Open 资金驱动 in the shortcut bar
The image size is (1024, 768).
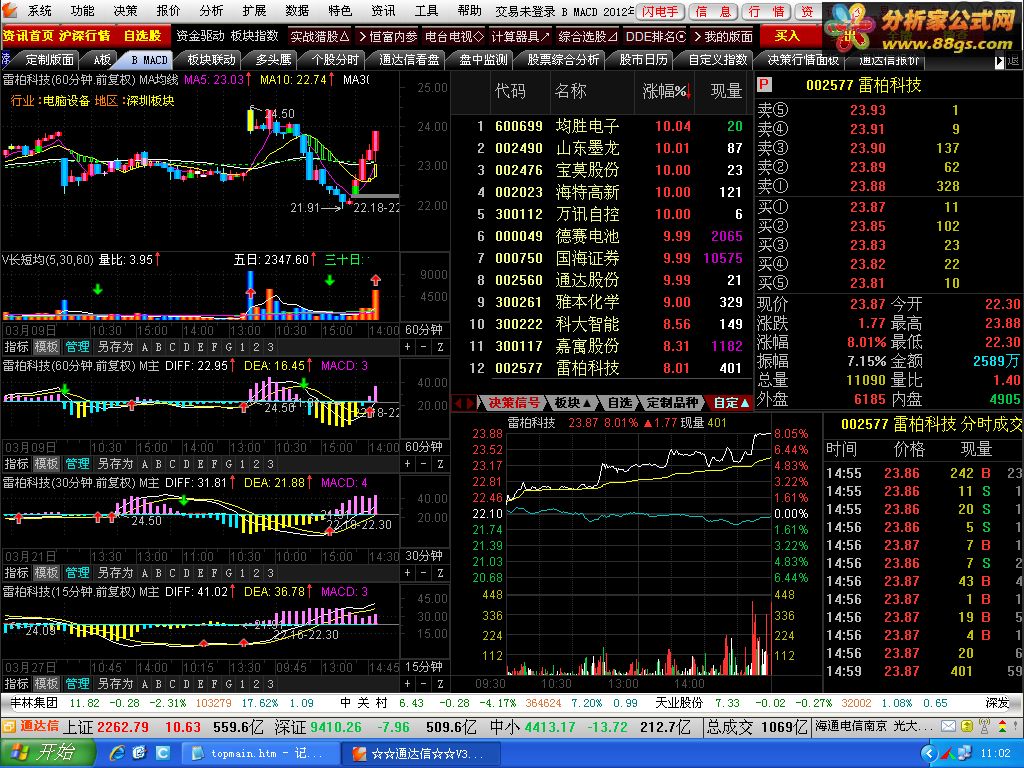200,36
